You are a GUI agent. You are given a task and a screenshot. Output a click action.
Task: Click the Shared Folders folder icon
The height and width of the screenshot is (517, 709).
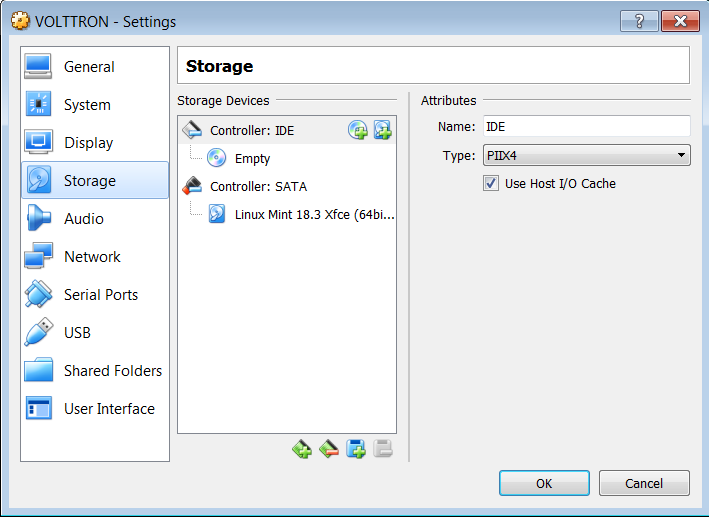click(38, 370)
